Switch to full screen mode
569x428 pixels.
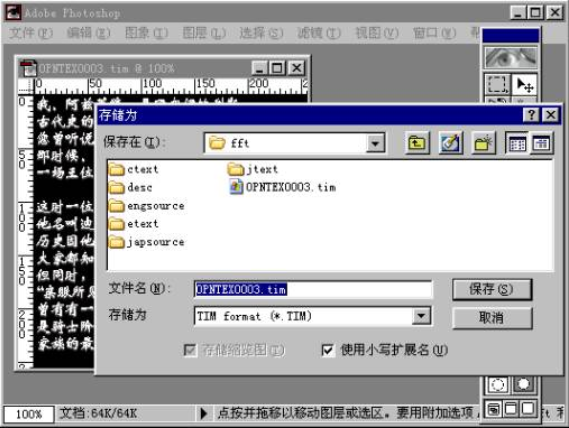[527, 409]
